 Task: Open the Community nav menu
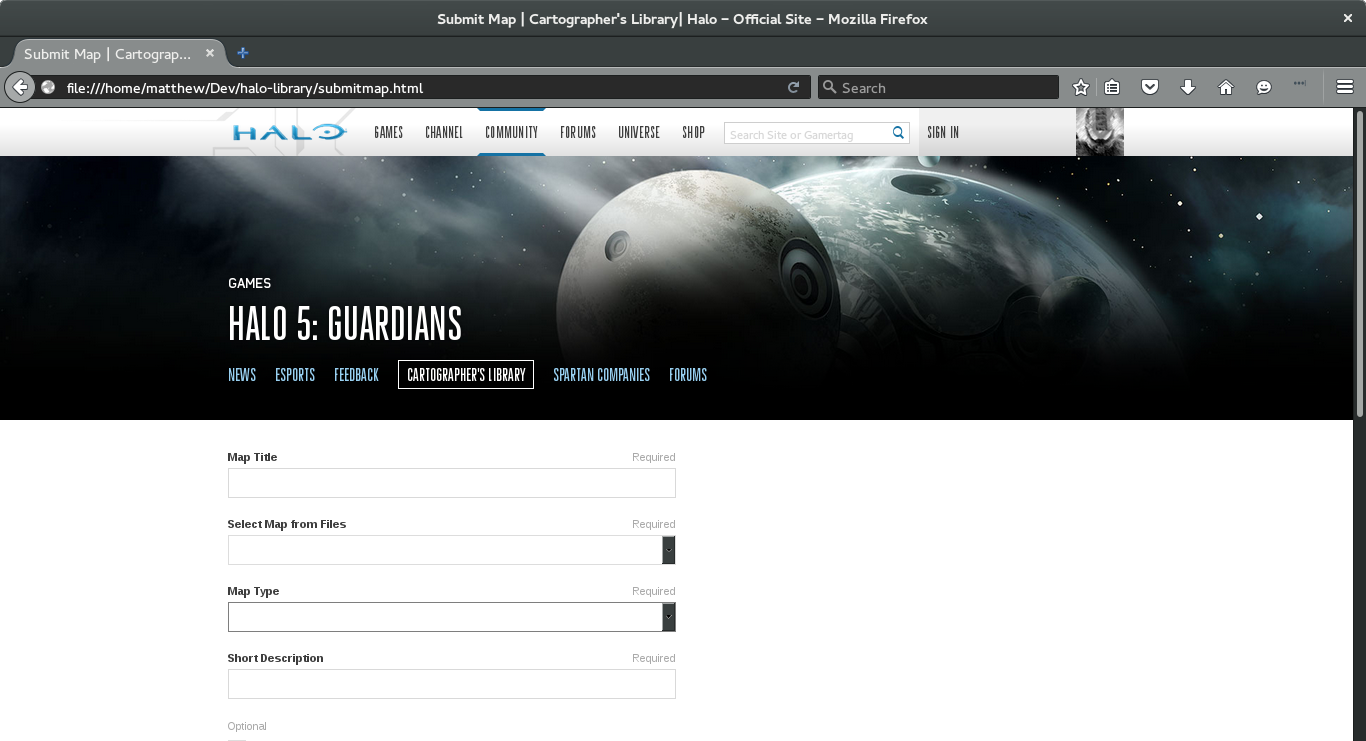(x=512, y=132)
